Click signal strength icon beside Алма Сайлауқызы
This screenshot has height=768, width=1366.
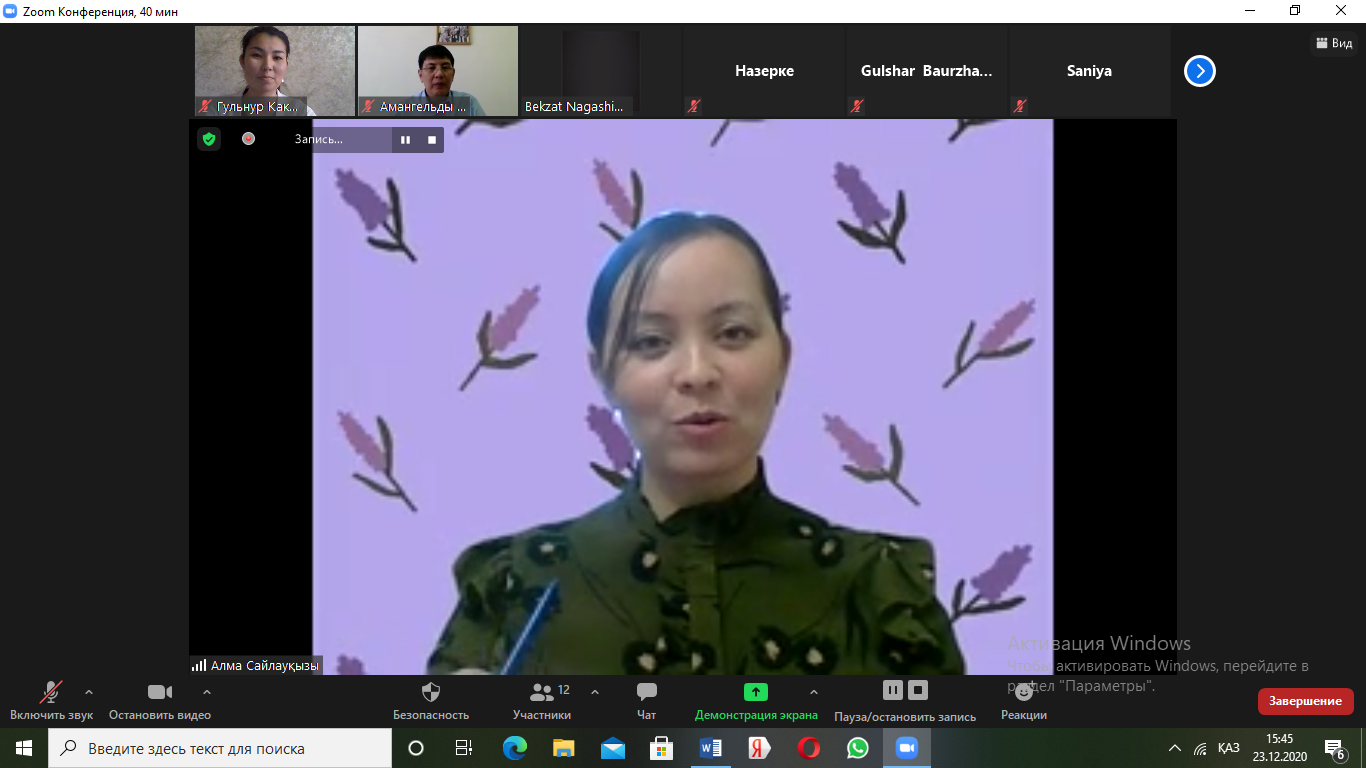(x=199, y=665)
